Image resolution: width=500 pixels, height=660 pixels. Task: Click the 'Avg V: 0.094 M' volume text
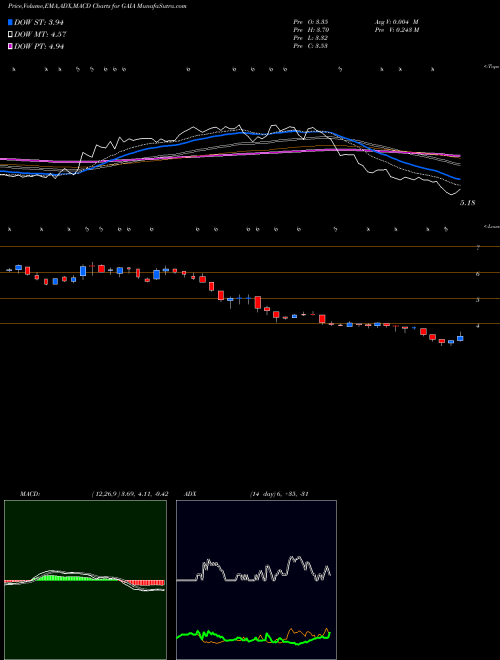pyautogui.click(x=396, y=22)
